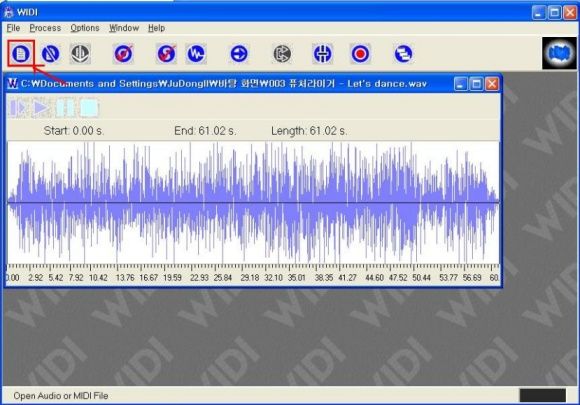Minimize the Let's dance.wav child window

point(461,84)
